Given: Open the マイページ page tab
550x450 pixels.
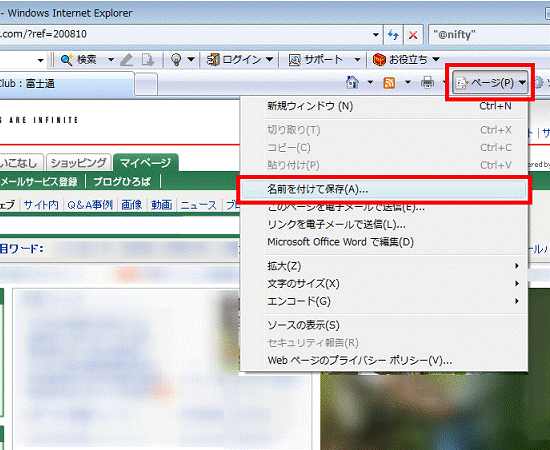Looking at the screenshot, I should point(145,163).
